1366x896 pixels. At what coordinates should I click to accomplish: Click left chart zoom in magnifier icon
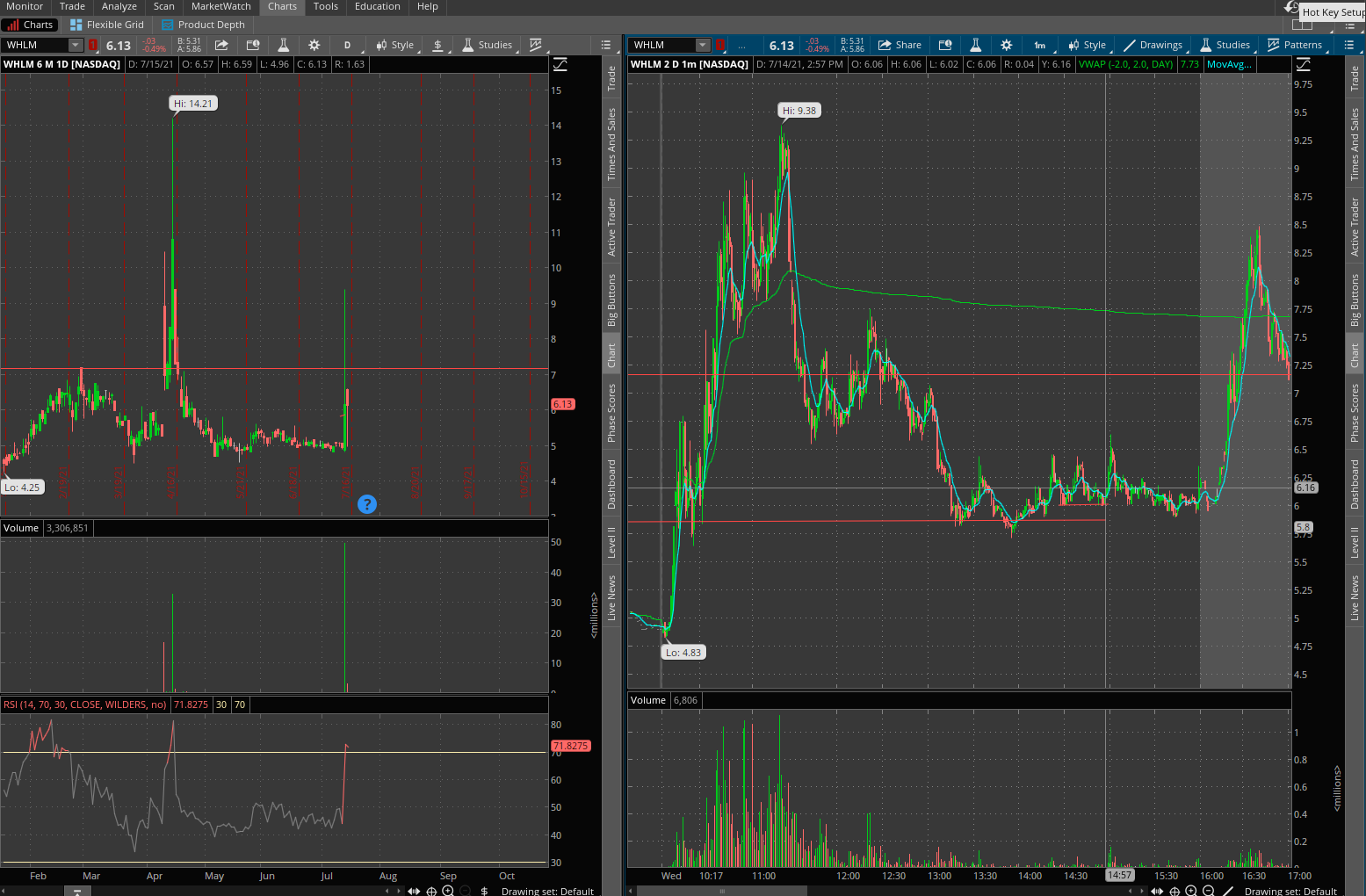(x=448, y=891)
